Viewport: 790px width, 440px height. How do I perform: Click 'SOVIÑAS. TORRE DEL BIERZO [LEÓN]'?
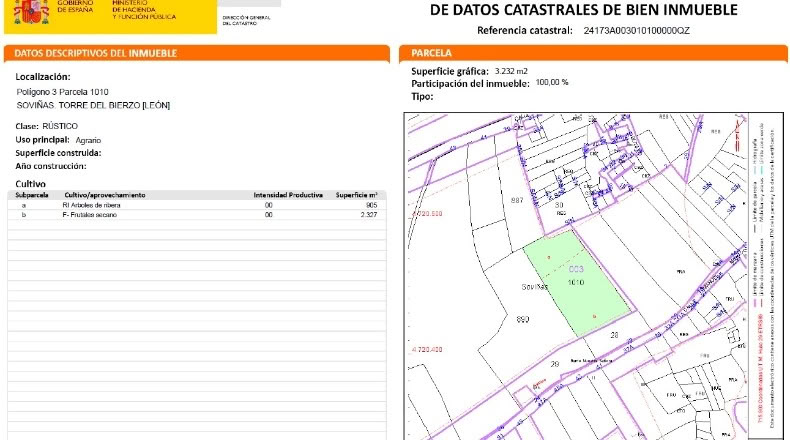coord(93,105)
